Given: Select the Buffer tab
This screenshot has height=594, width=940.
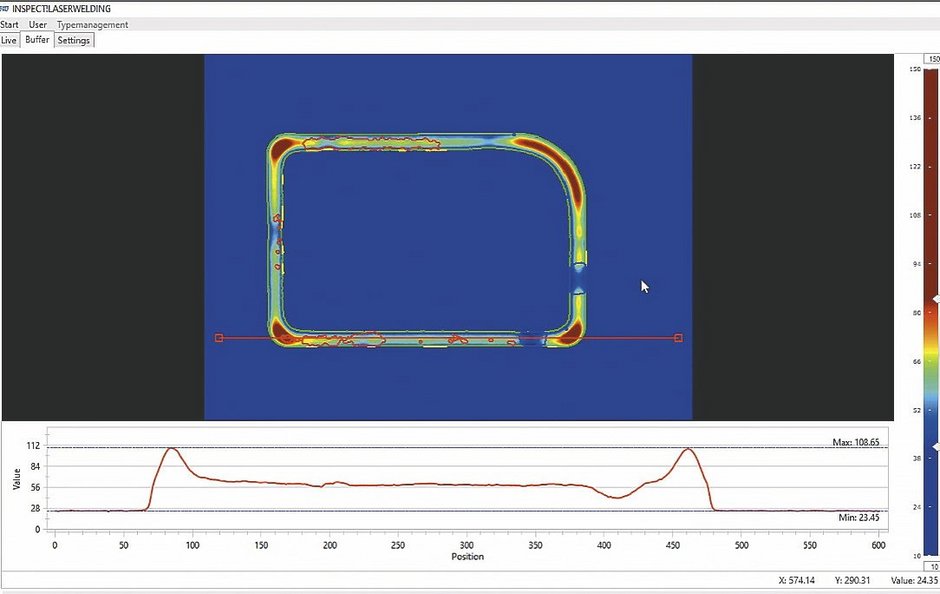Looking at the screenshot, I should click(37, 40).
